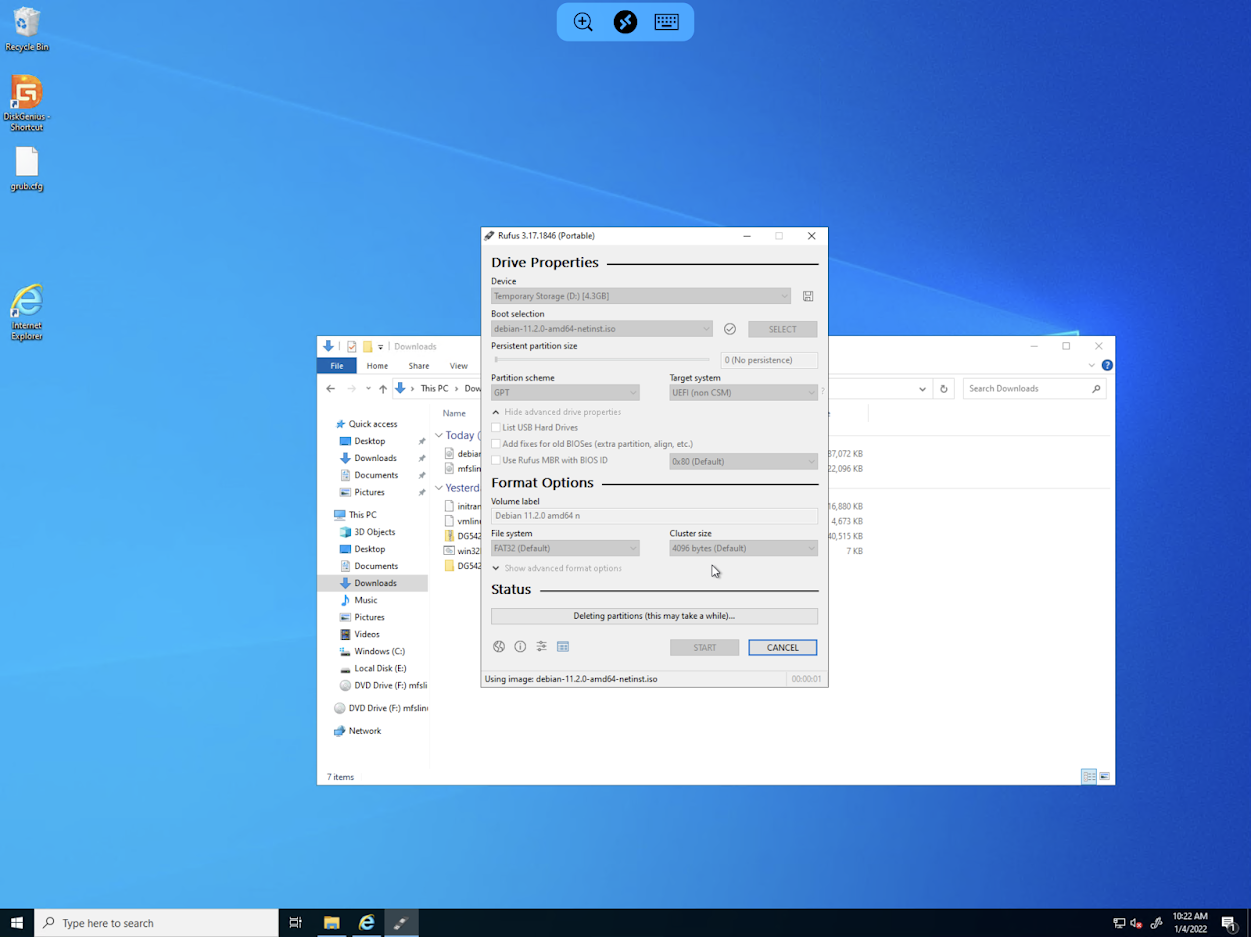This screenshot has width=1251, height=937.
Task: Click the remote session zoom icon
Action: [x=583, y=22]
